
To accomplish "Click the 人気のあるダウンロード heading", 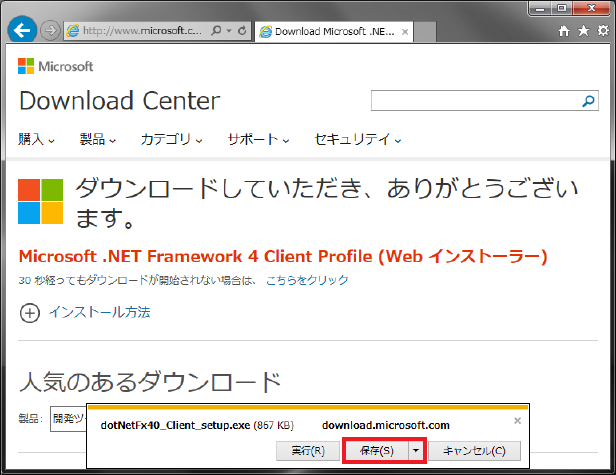I will tap(150, 382).
